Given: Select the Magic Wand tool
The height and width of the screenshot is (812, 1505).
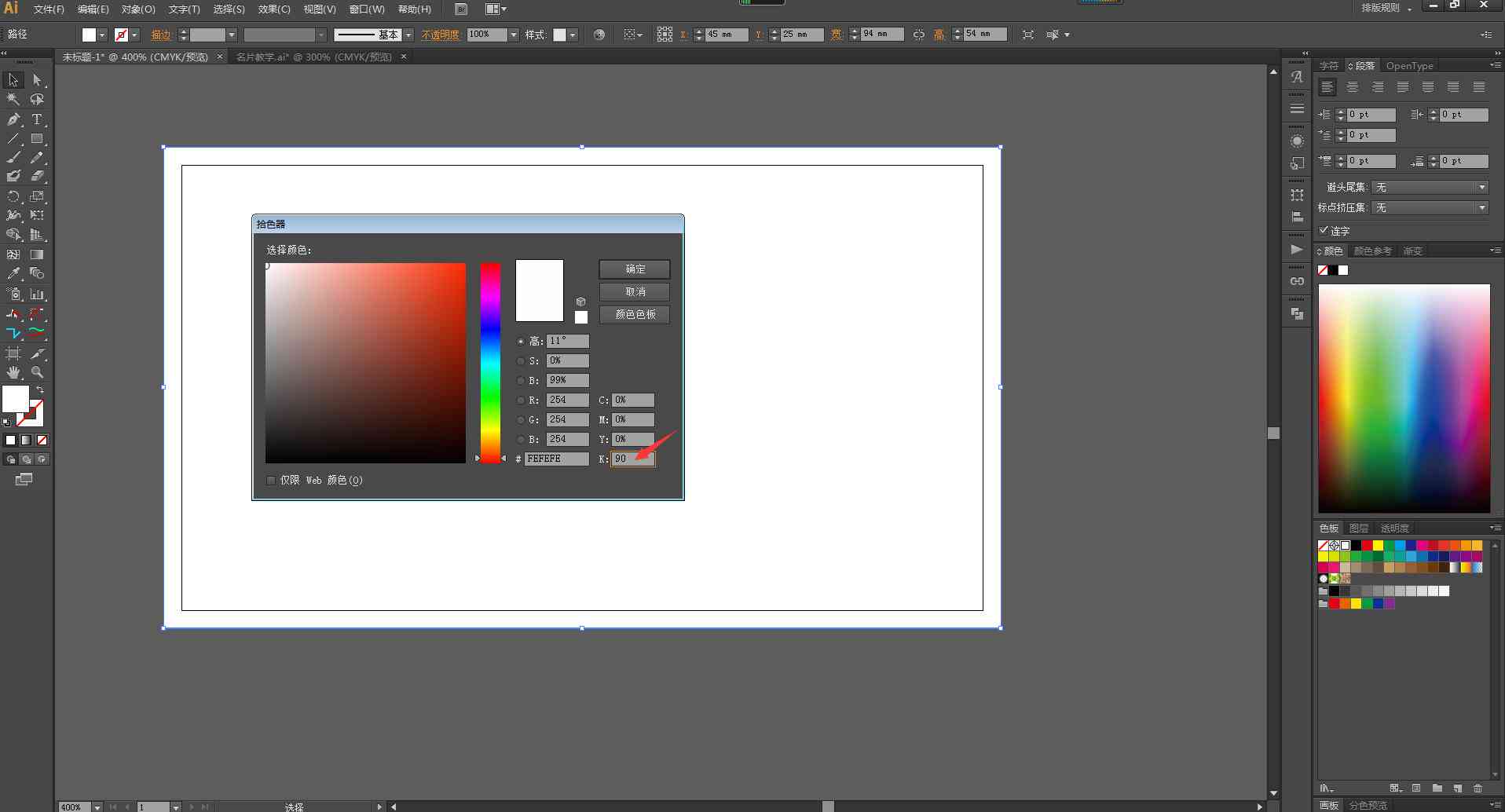Looking at the screenshot, I should 13,100.
